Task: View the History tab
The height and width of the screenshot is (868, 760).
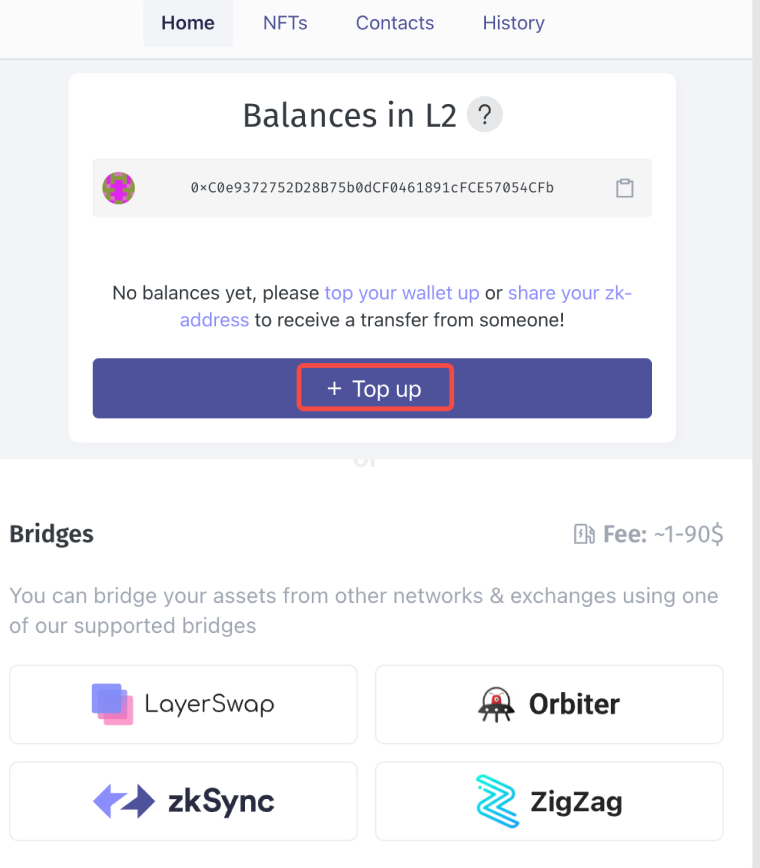Action: pyautogui.click(x=513, y=23)
